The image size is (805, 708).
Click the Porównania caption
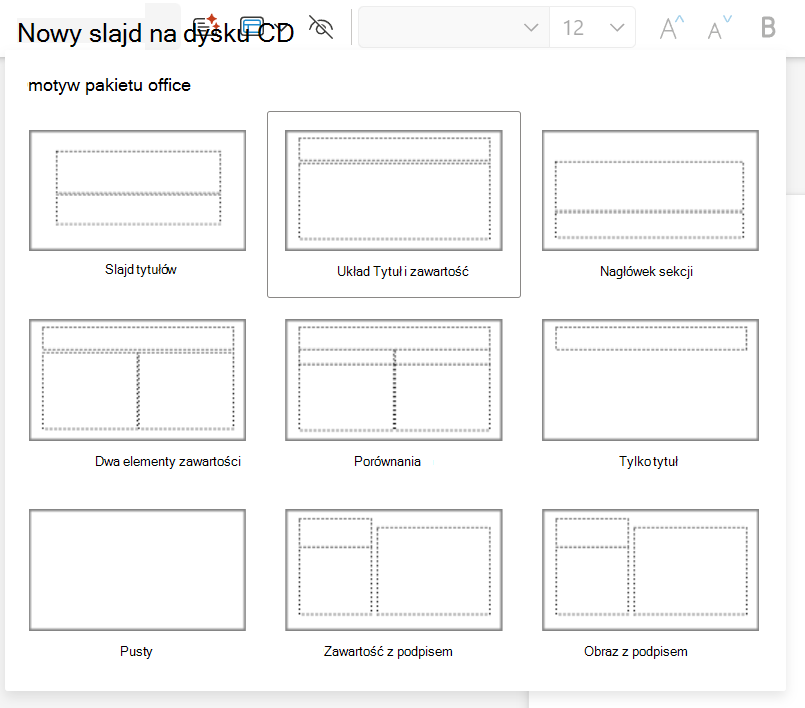tap(388, 462)
